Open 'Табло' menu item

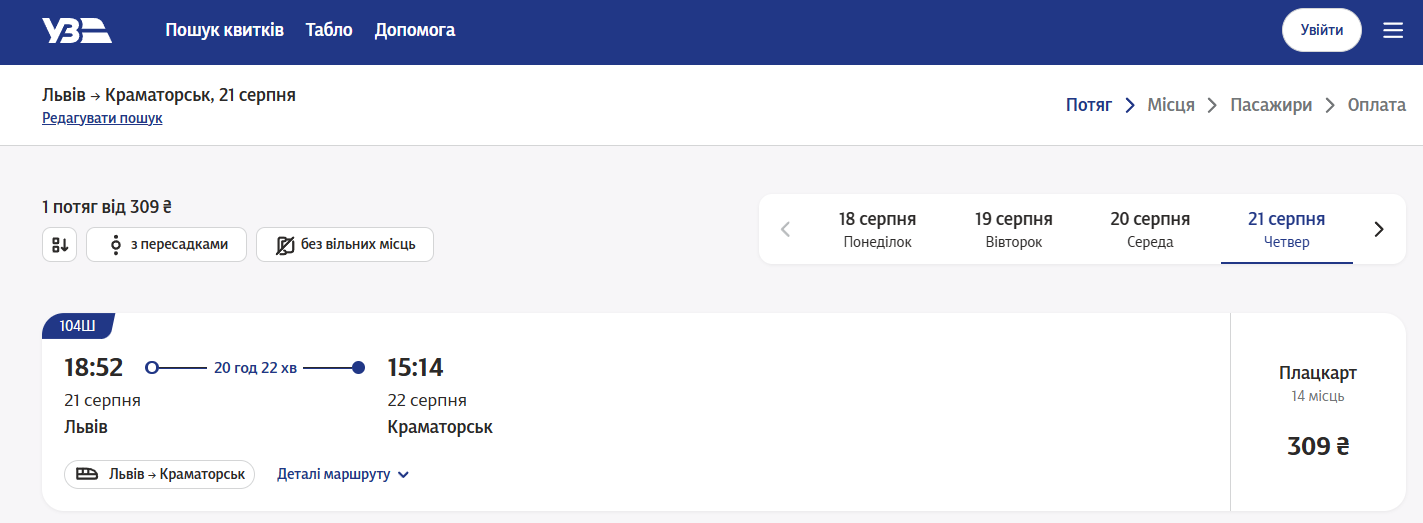[x=329, y=30]
